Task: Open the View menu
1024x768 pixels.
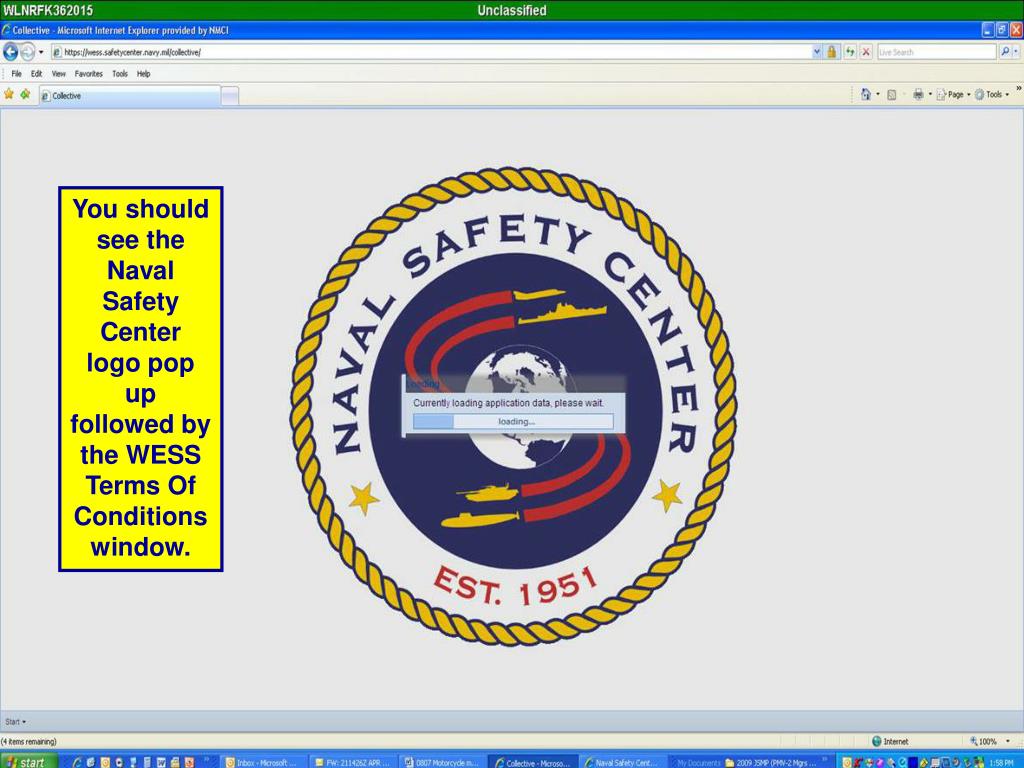Action: click(x=59, y=74)
